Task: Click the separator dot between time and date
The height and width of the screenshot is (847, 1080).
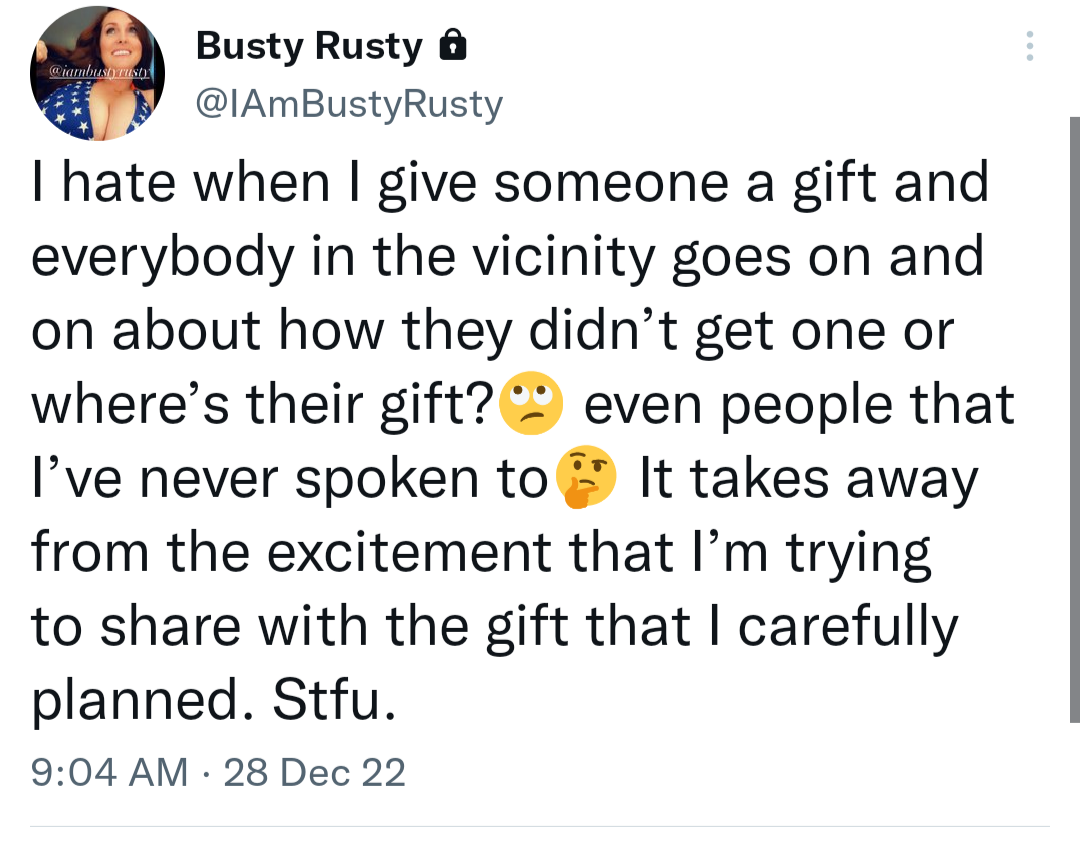Action: 207,771
